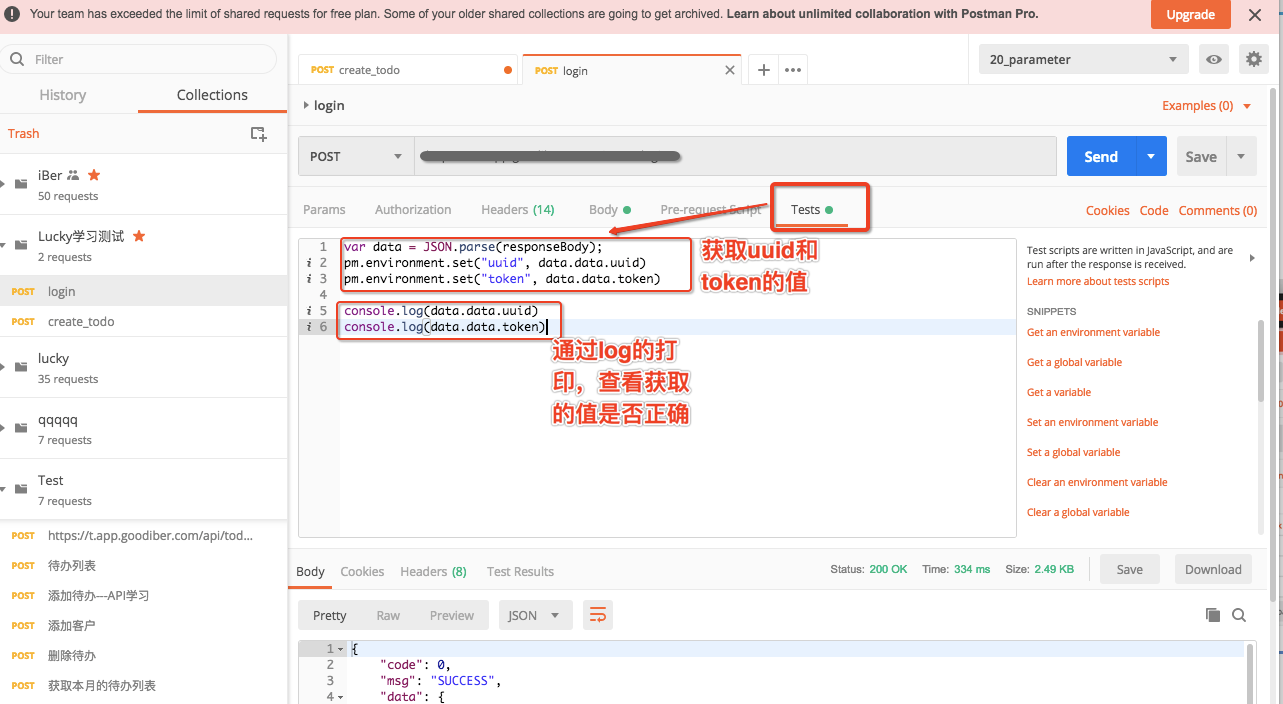Click the Upgrade button in banner
The width and height of the screenshot is (1283, 704).
coord(1190,14)
